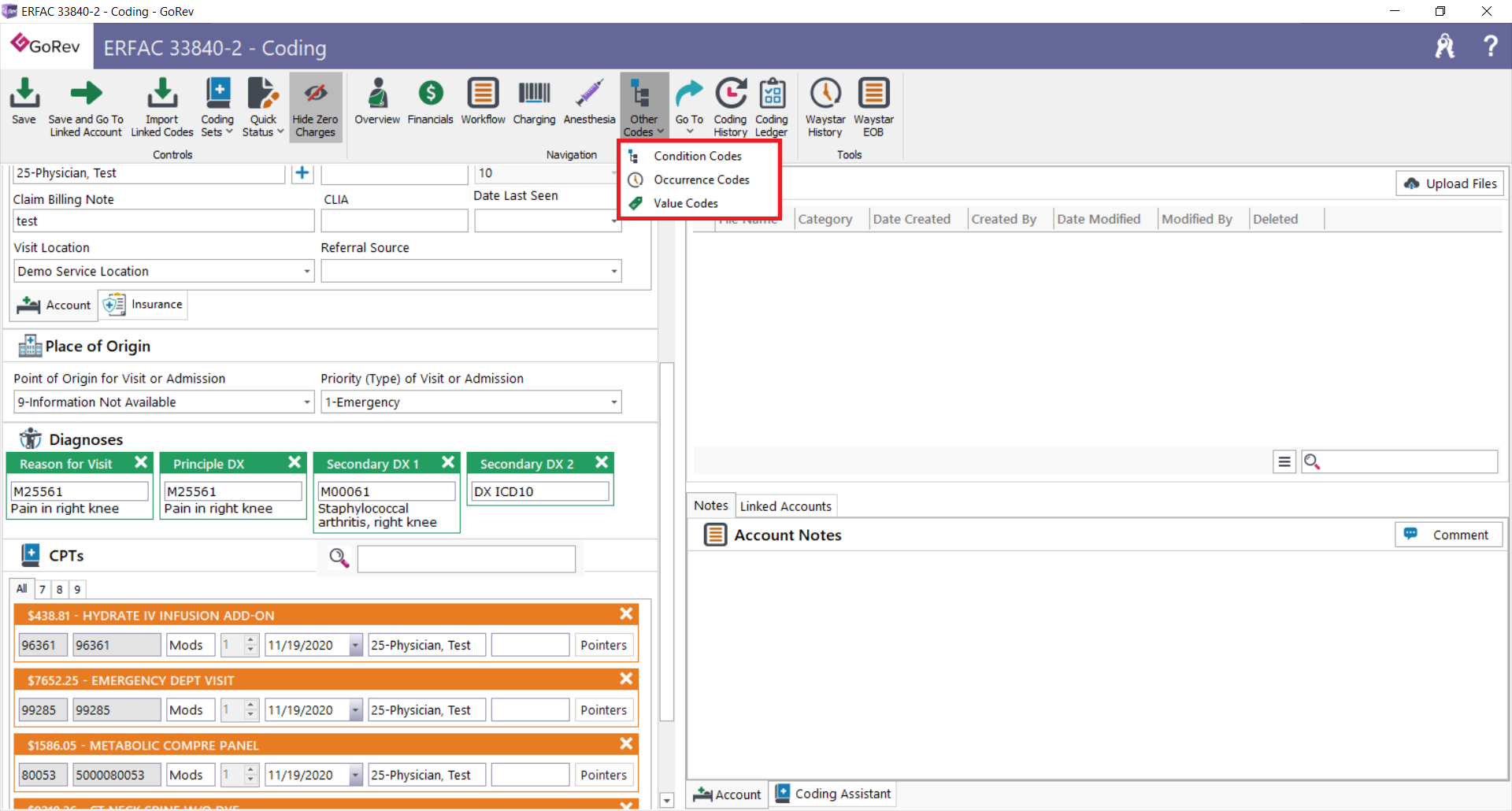Open the Coding Assistant tab
This screenshot has height=811, width=1512.
point(833,794)
